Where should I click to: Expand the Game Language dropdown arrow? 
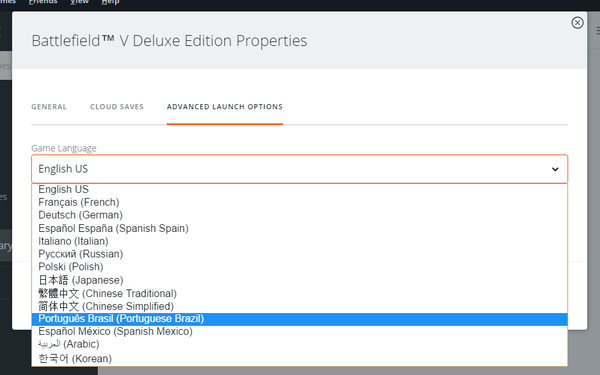(555, 169)
